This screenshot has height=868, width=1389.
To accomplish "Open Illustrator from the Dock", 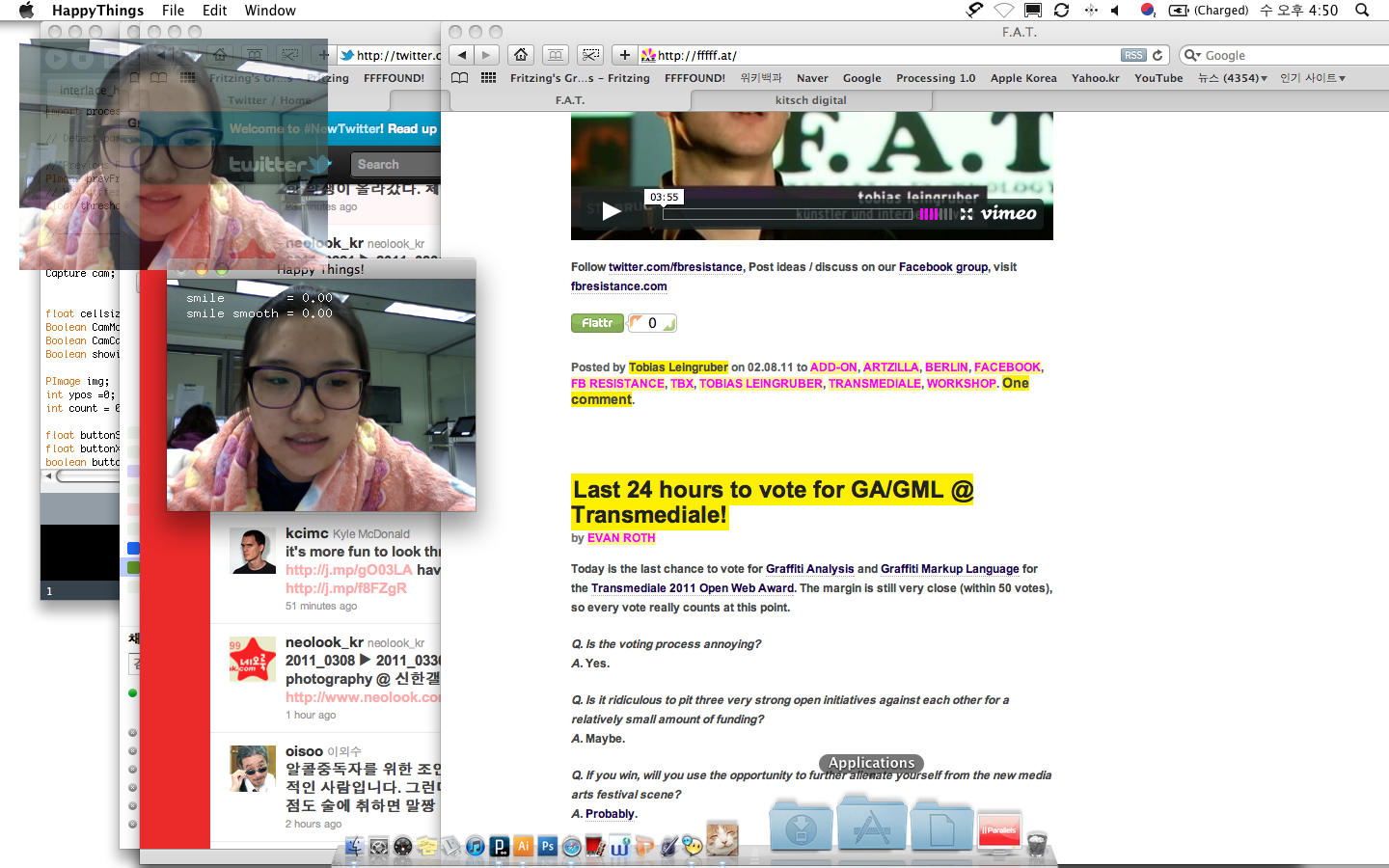I will (x=524, y=846).
